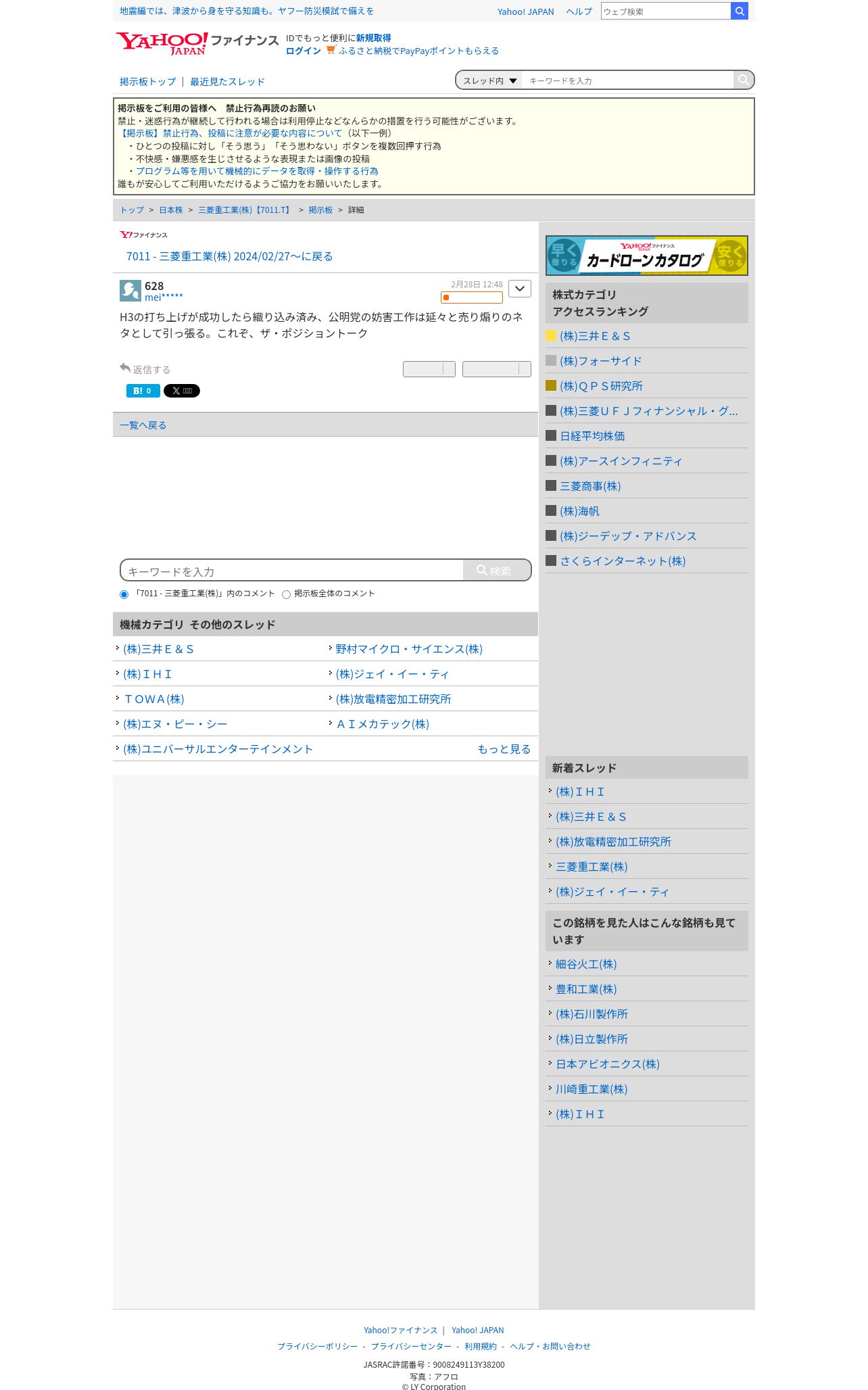
Task: Open 三菱重工業(株) in 新着スレッド
Action: tap(592, 867)
